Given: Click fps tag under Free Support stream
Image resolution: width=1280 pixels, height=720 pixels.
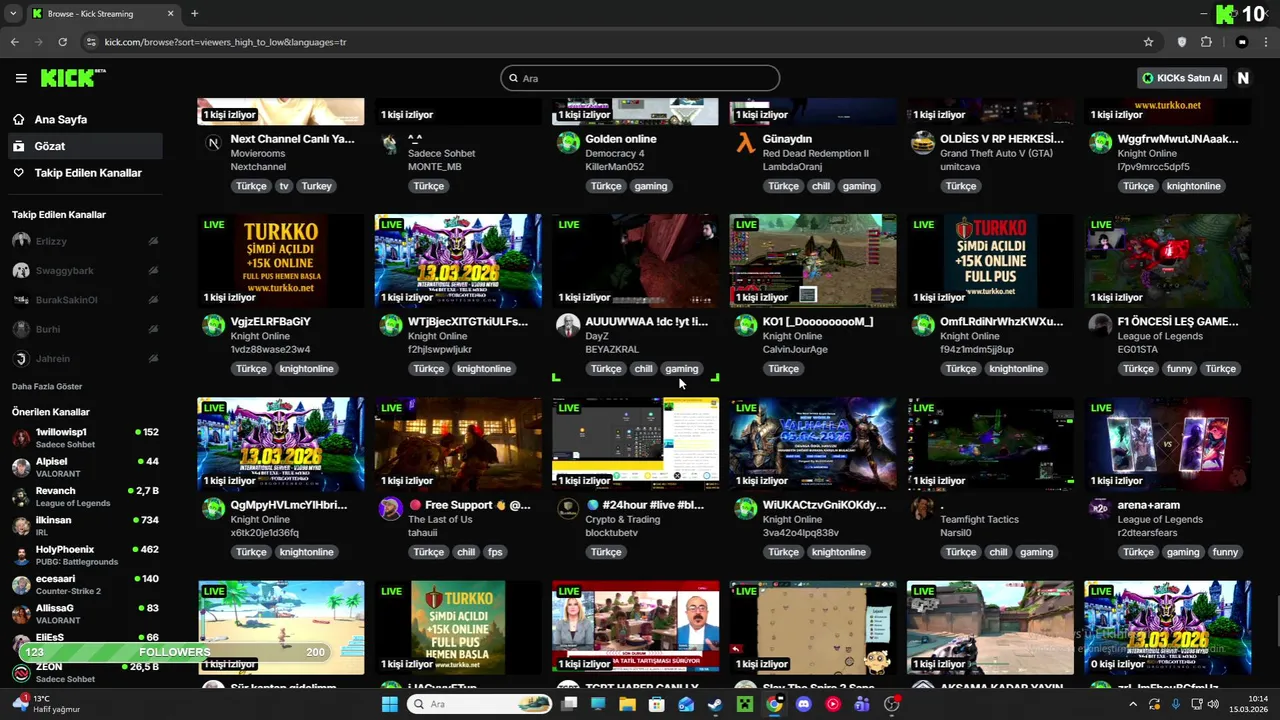Looking at the screenshot, I should coord(495,552).
